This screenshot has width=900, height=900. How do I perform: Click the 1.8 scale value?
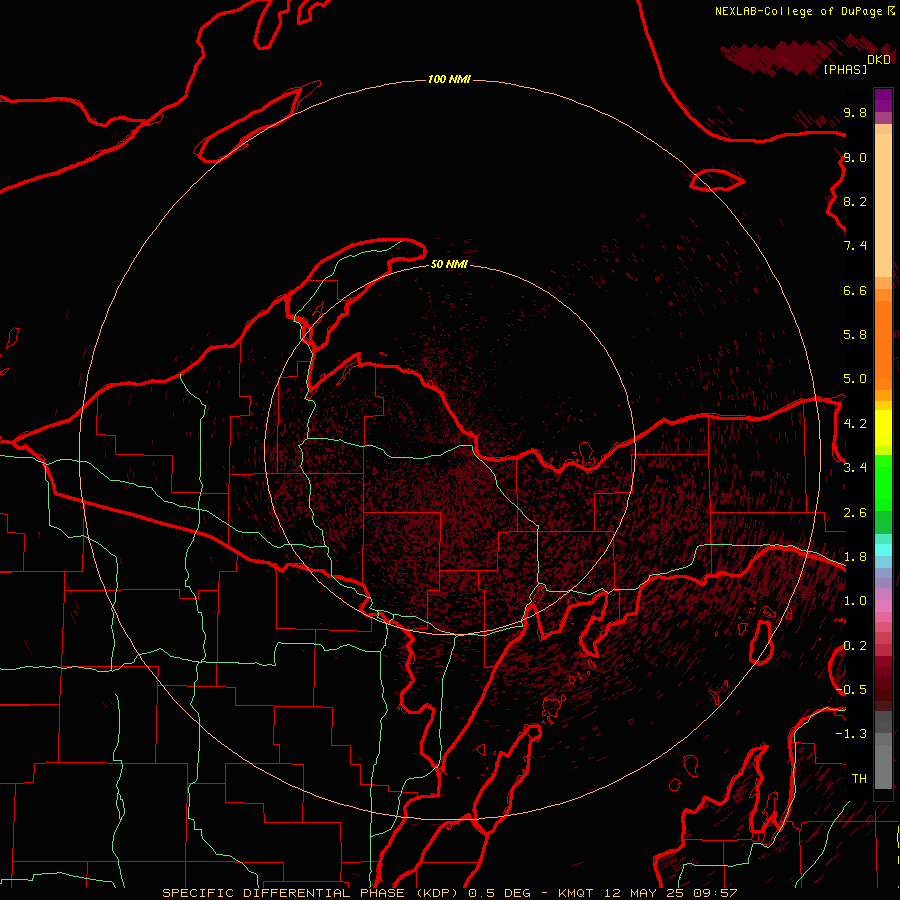(x=855, y=557)
